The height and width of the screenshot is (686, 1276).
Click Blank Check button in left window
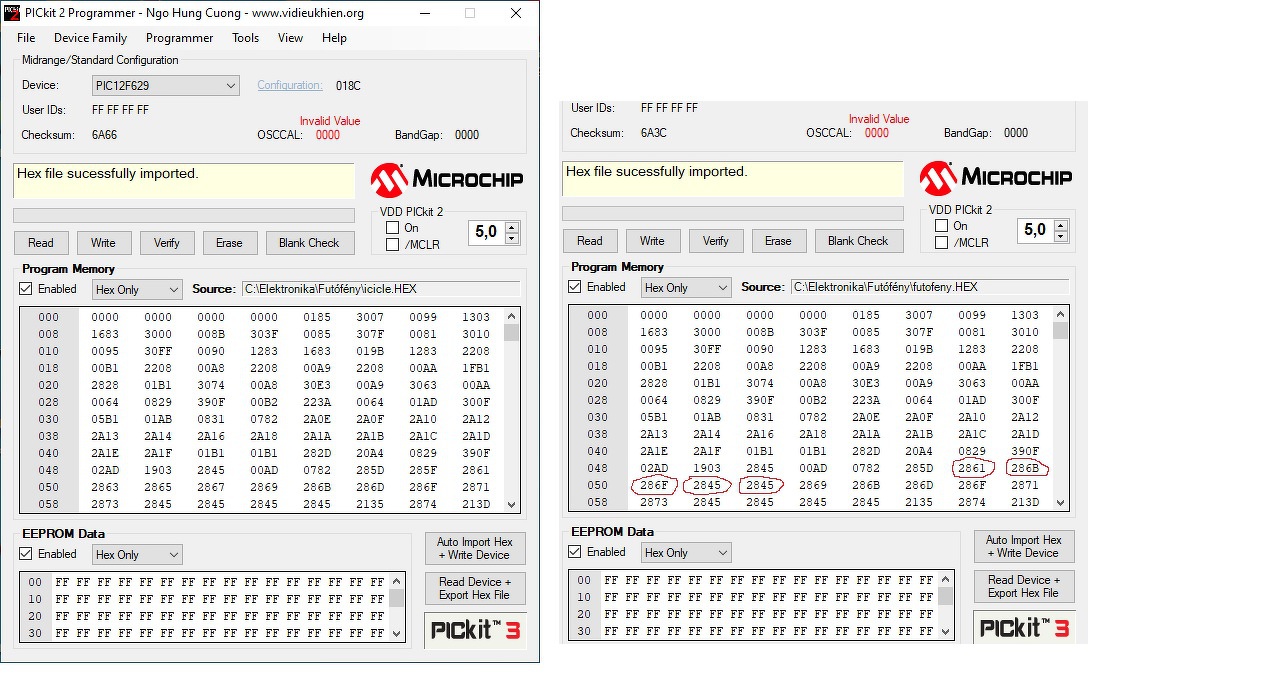(x=309, y=243)
